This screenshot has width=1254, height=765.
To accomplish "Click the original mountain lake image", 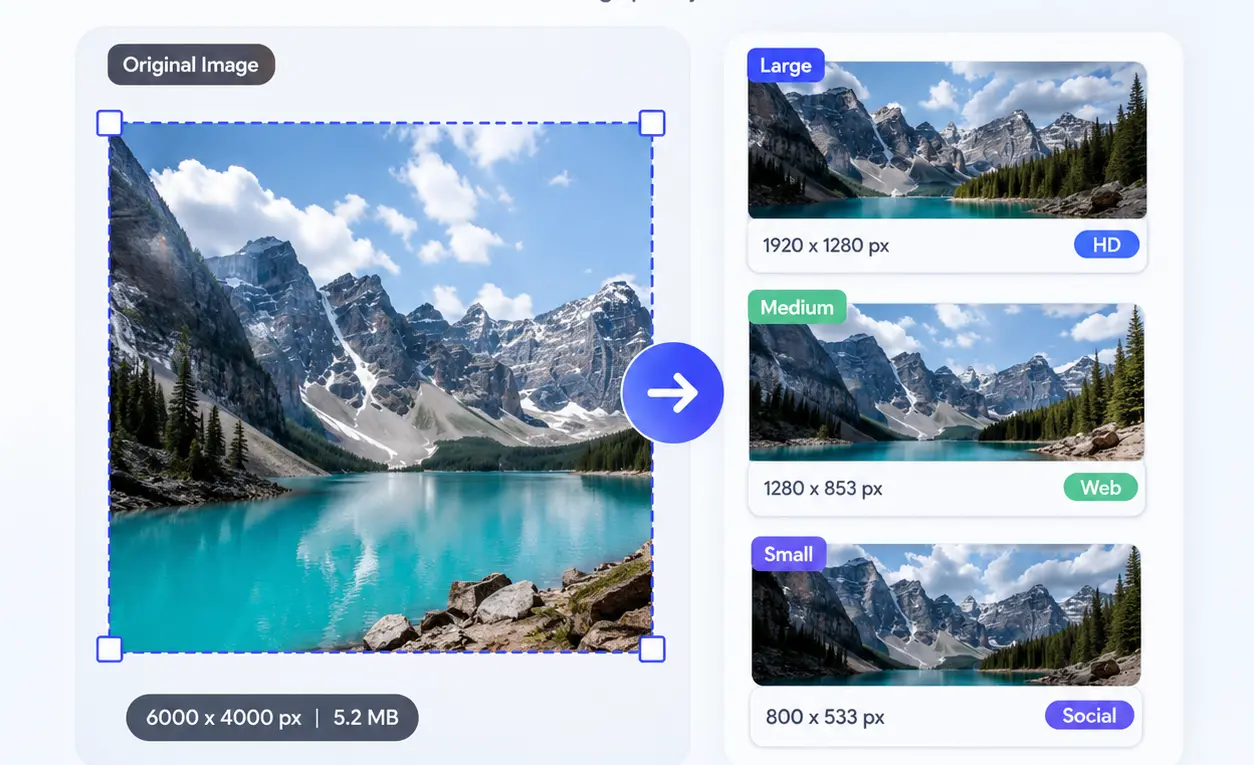I will tap(380, 387).
